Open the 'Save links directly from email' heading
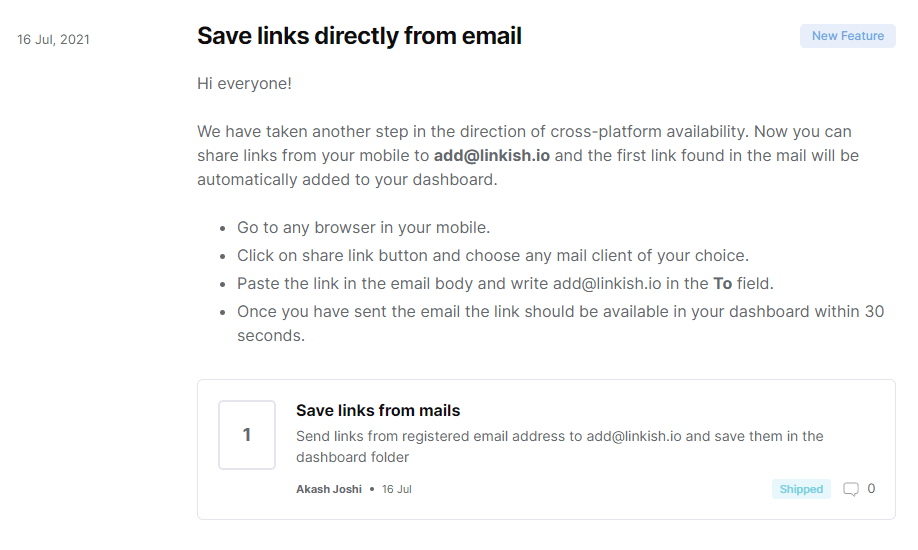Screen dimensions: 918x550 pyautogui.click(x=359, y=36)
